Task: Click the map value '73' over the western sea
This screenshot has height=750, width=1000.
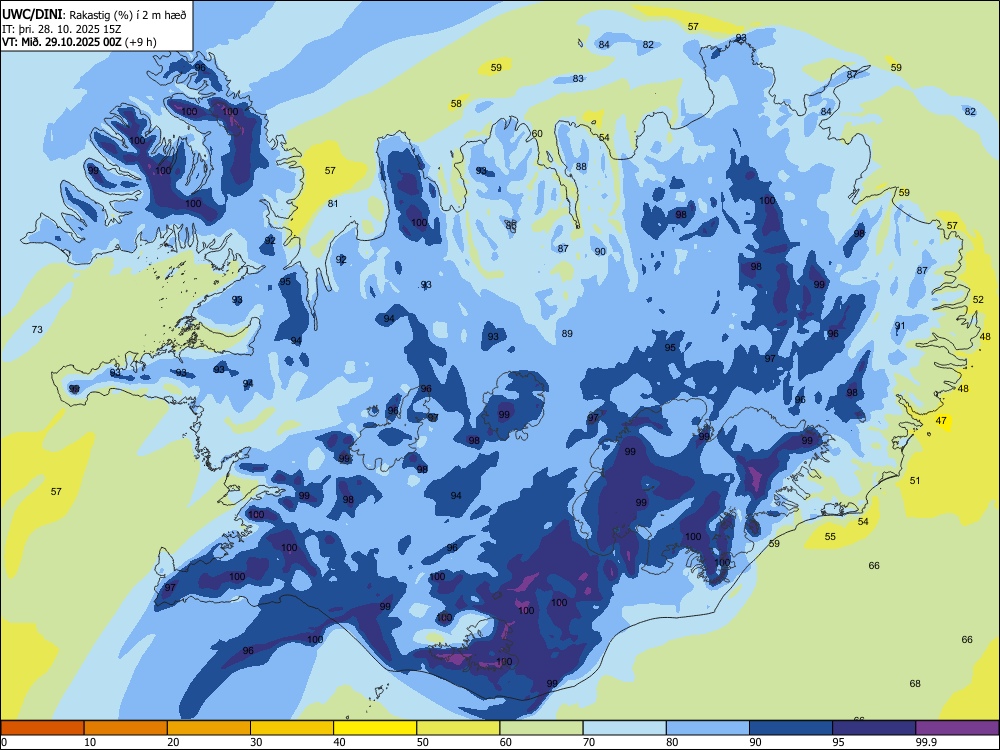Action: click(x=37, y=329)
